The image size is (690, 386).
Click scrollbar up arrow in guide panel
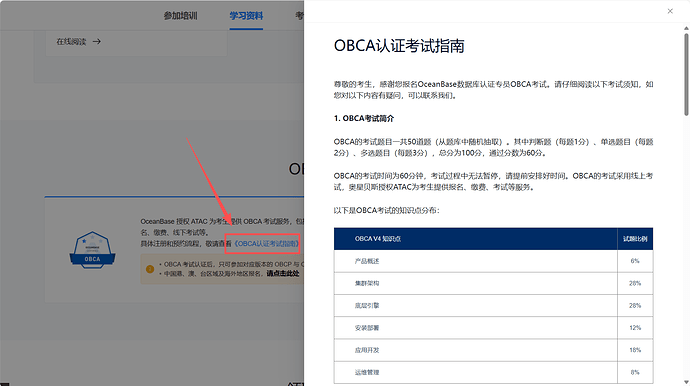(686, 28)
